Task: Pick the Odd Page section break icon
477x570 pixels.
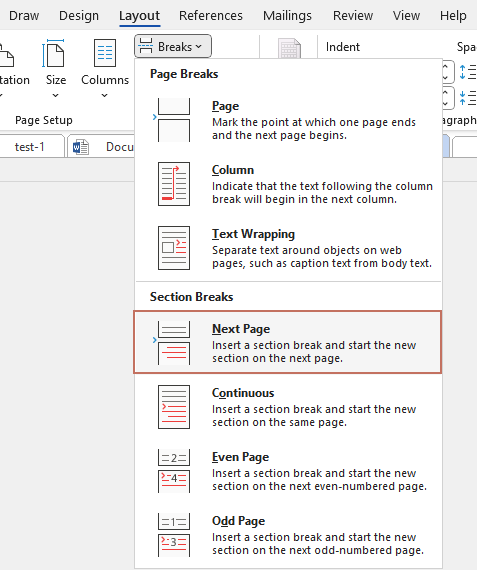Action: [x=174, y=535]
